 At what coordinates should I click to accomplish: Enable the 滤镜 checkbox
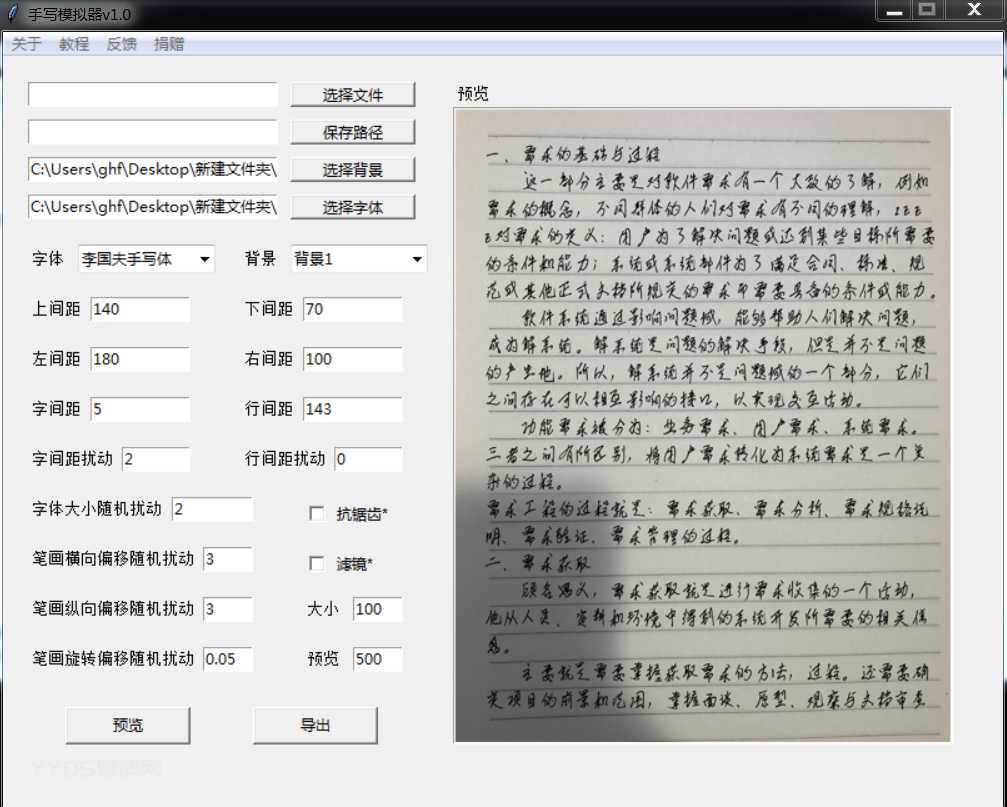[317, 563]
